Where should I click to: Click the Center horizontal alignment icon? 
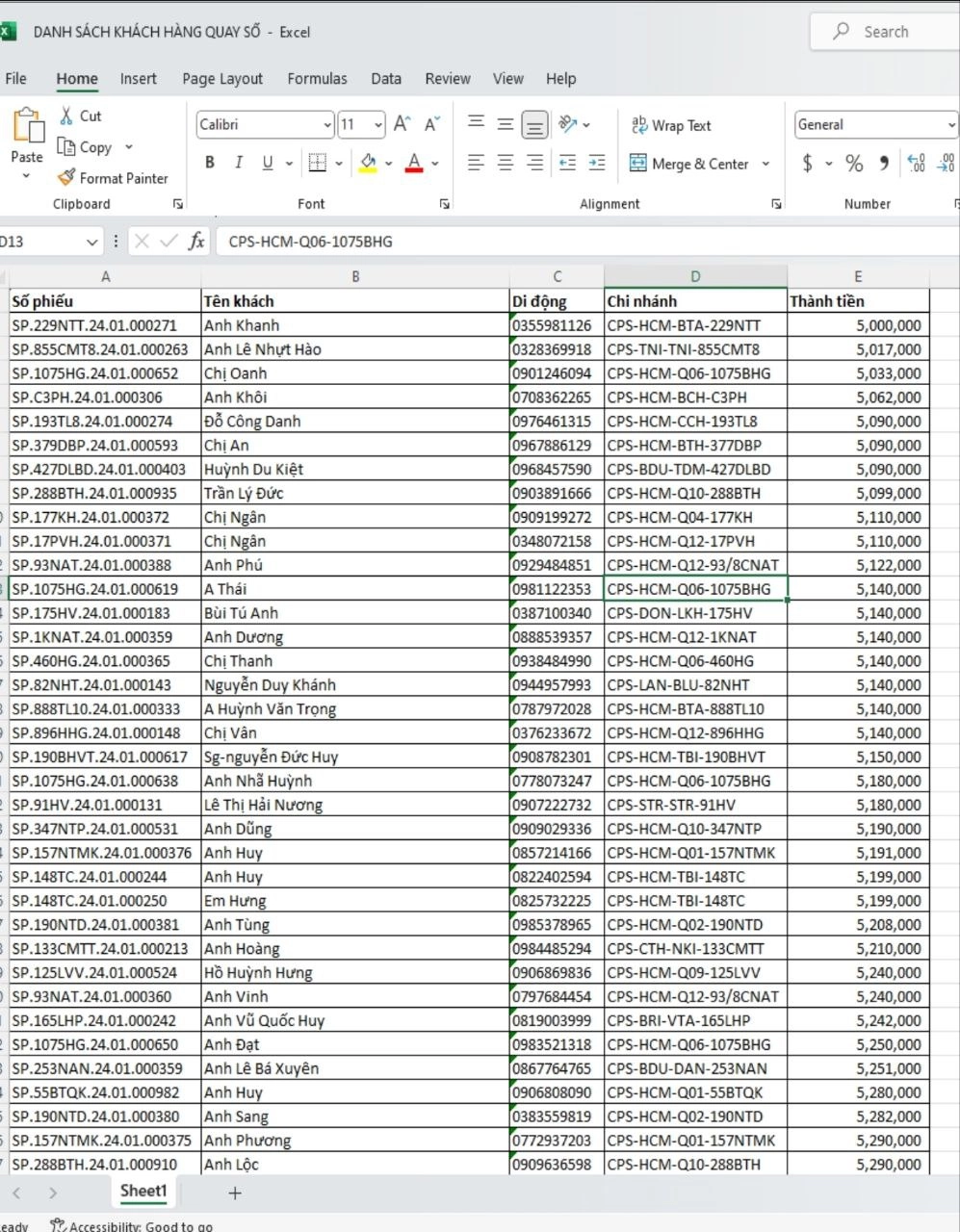[506, 164]
